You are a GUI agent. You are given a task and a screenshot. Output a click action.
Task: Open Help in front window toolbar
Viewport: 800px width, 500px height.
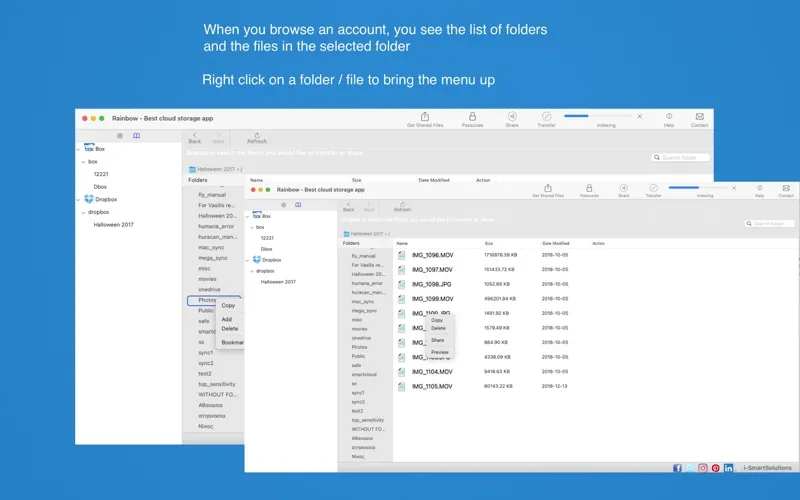point(759,188)
